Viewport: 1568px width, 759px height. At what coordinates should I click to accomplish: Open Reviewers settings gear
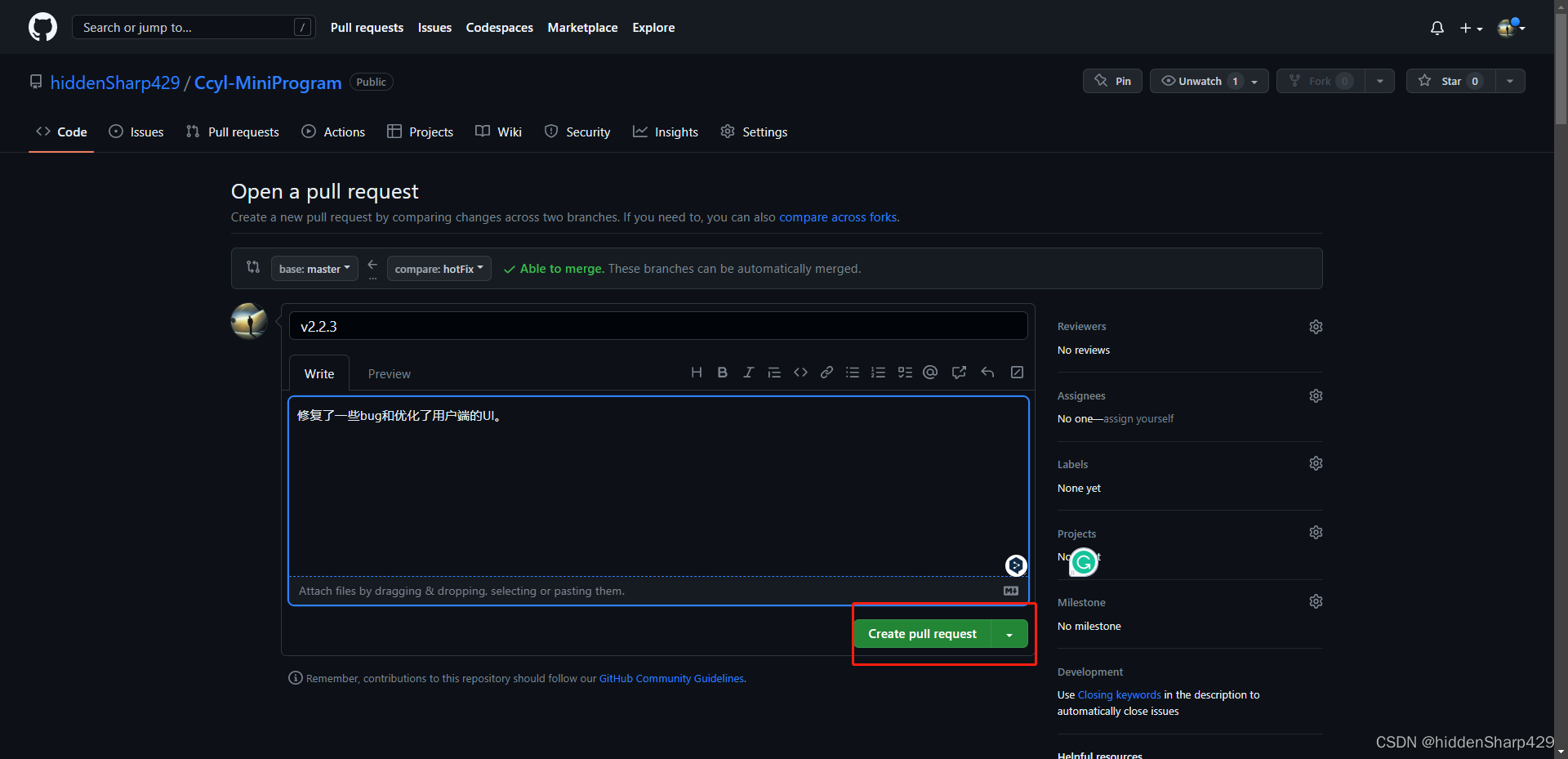pyautogui.click(x=1316, y=327)
